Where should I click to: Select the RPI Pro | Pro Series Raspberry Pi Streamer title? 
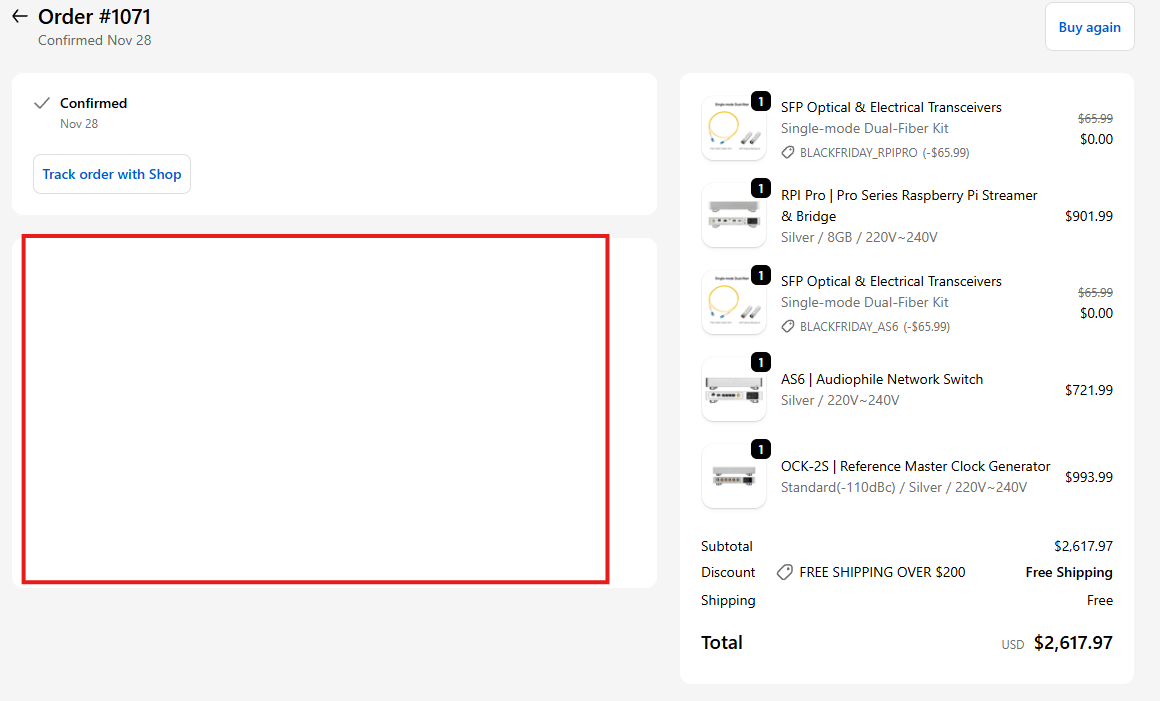point(909,206)
